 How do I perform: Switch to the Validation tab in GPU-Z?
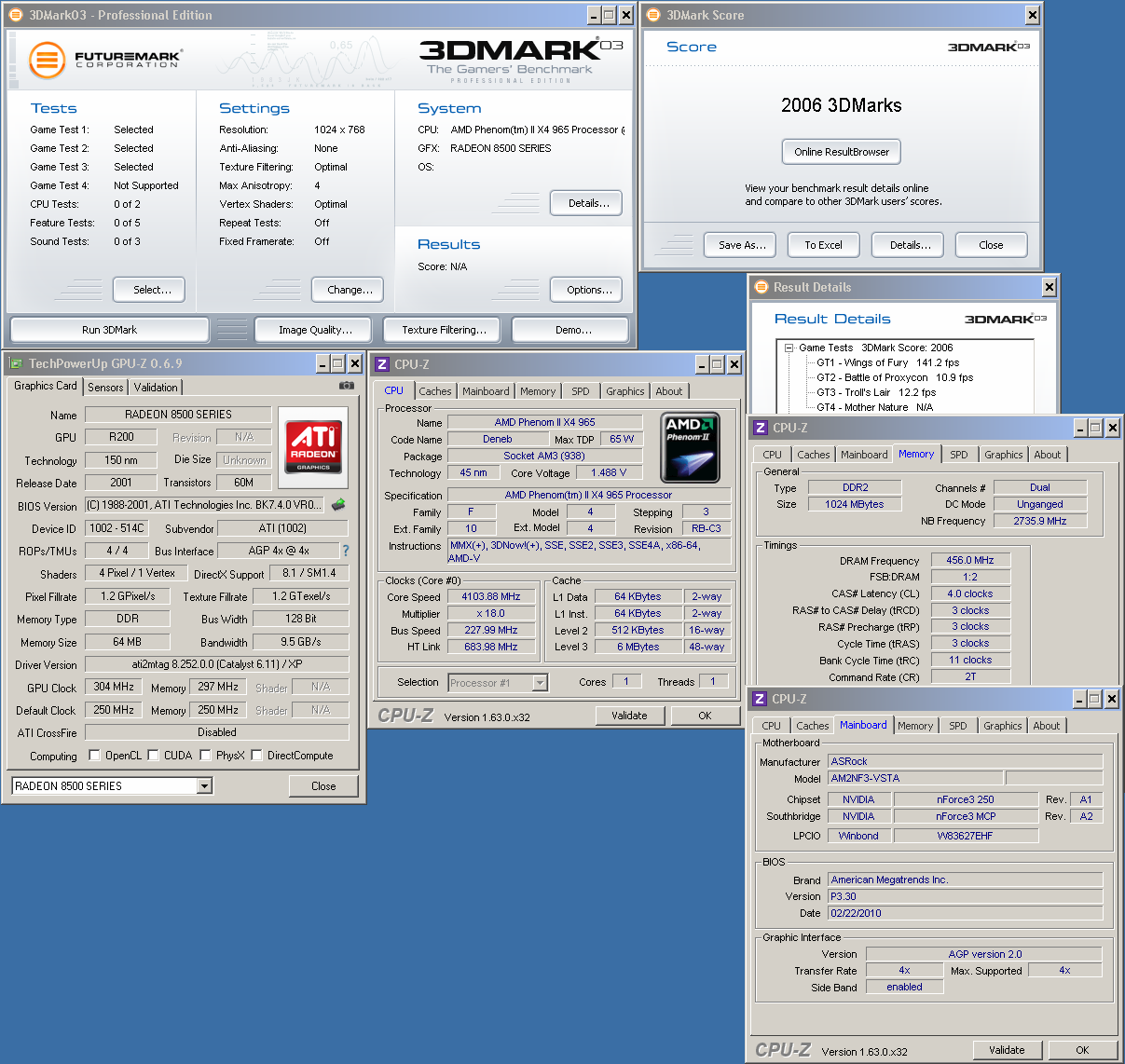(156, 388)
